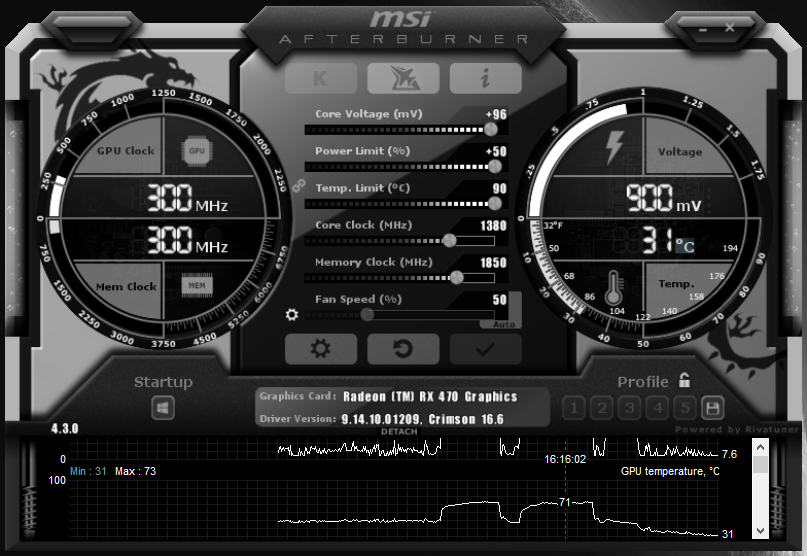Click the Memory Clock slider handle
The height and width of the screenshot is (556, 807).
[457, 277]
